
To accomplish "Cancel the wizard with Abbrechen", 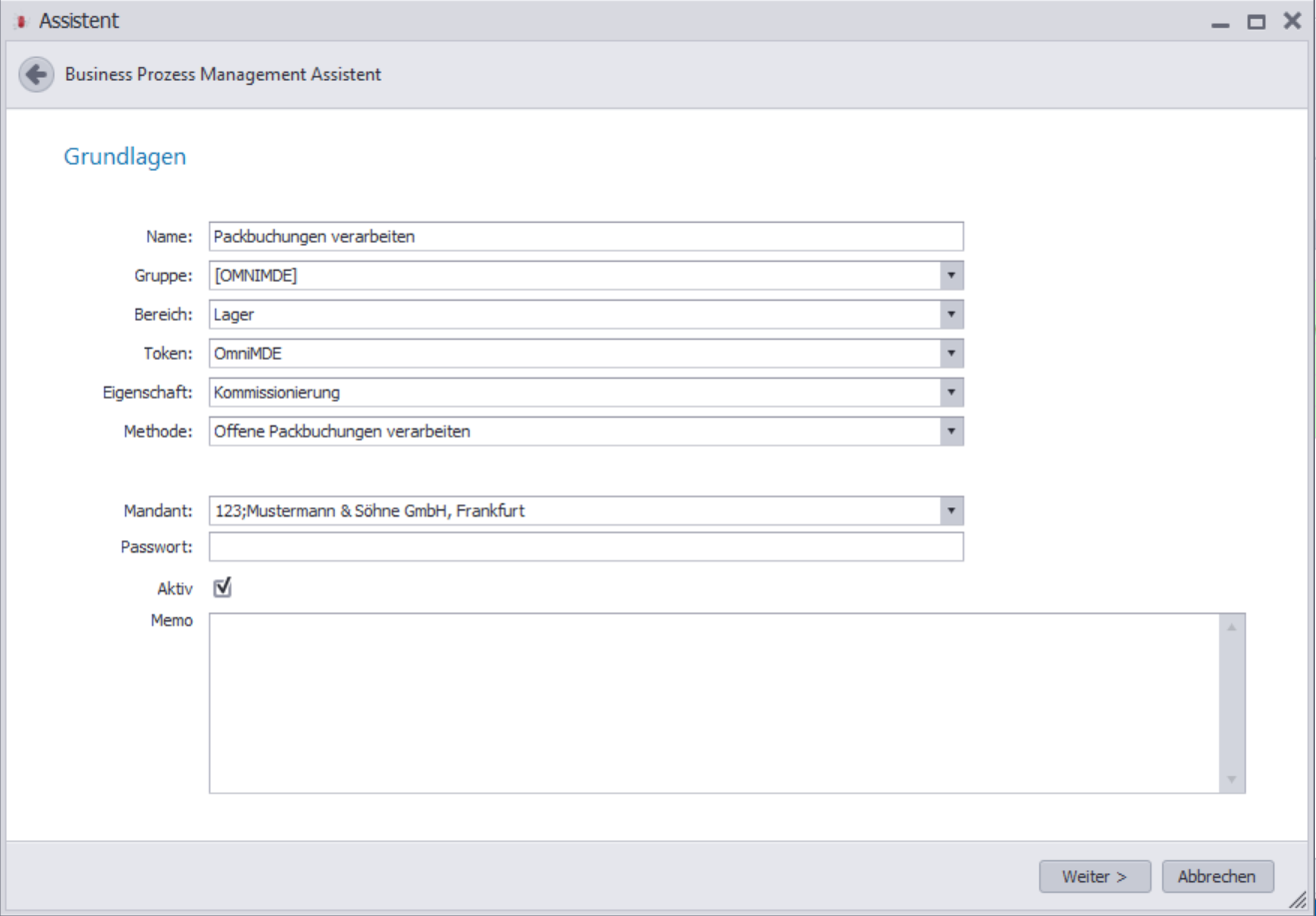I will [1217, 876].
